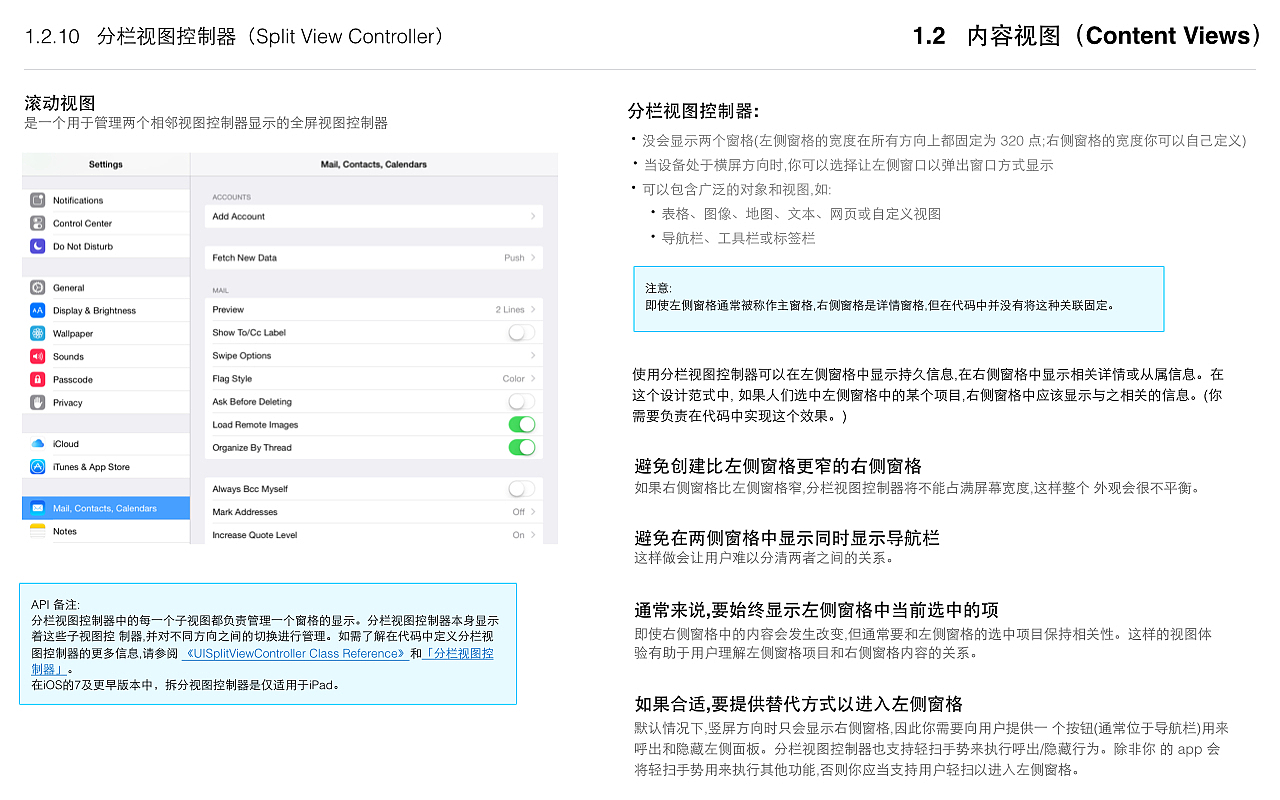Open the Flag Style Color option
Image resolution: width=1280 pixels, height=800 pixels.
(x=515, y=378)
